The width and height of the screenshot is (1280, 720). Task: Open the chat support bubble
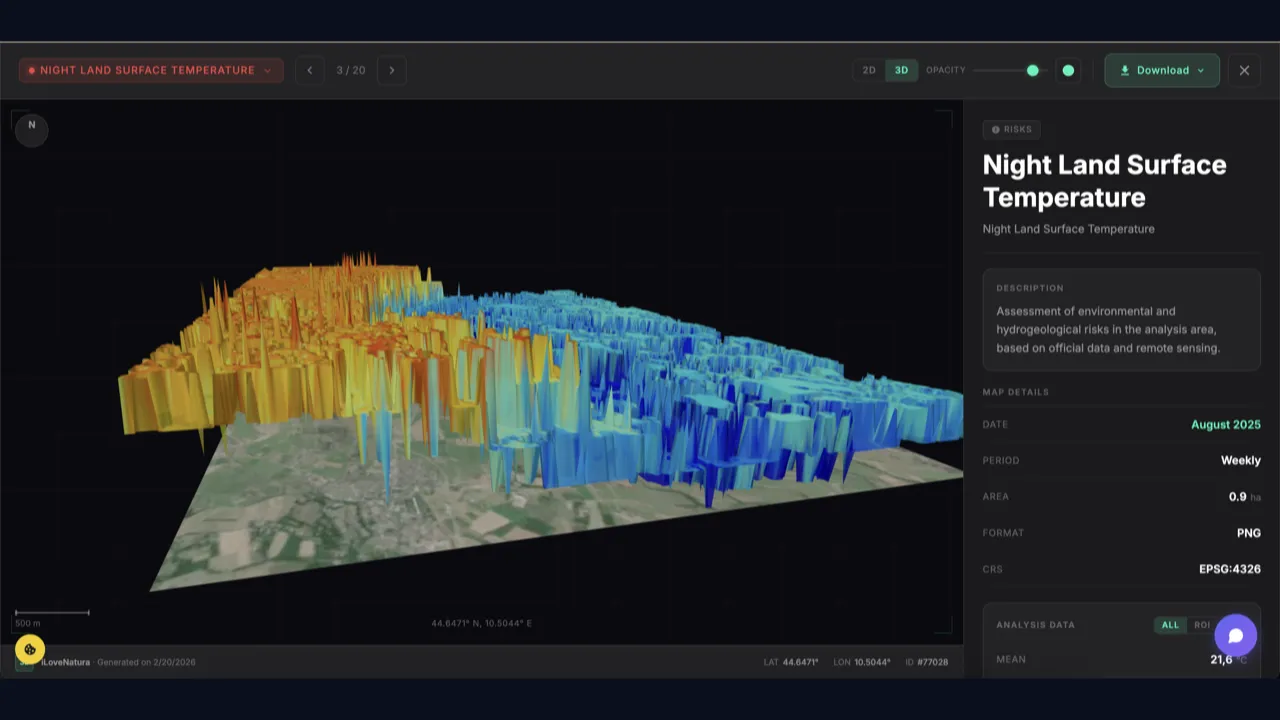pyautogui.click(x=1235, y=635)
